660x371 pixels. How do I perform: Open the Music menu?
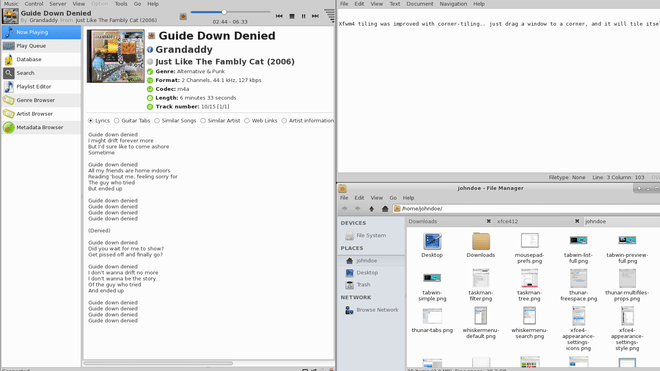pos(11,4)
